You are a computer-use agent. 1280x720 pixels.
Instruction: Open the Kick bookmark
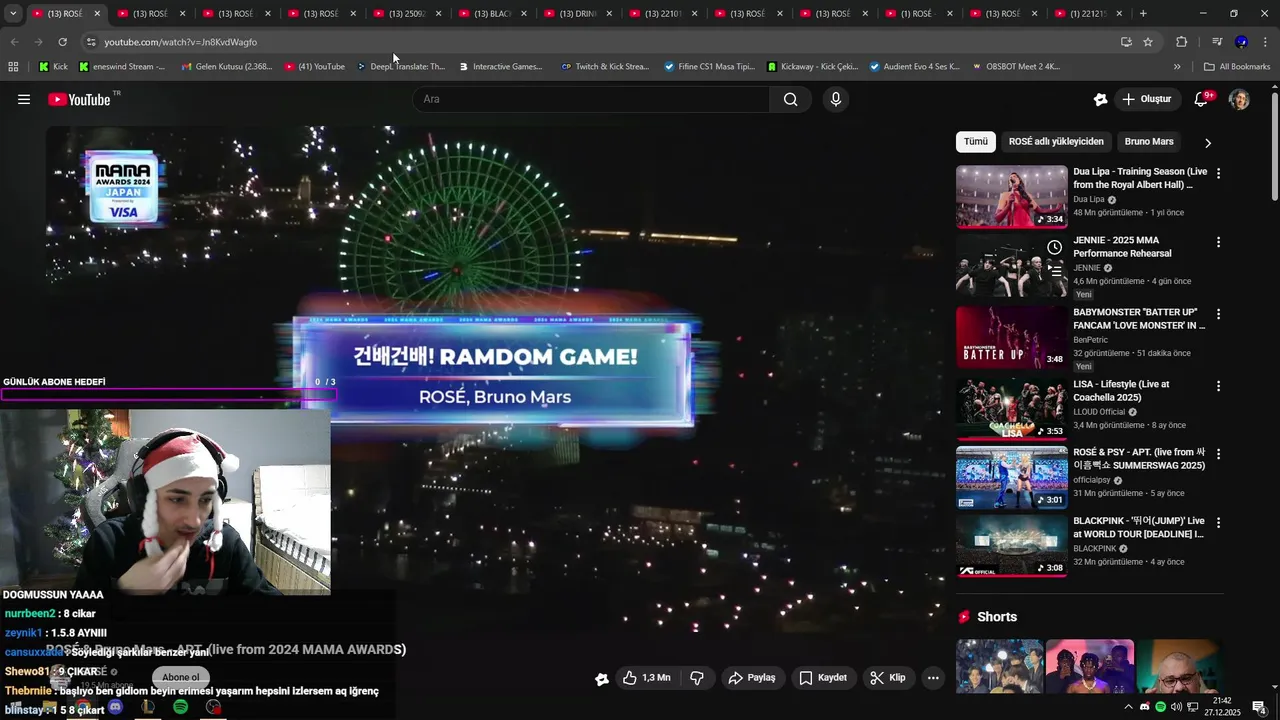click(x=53, y=67)
